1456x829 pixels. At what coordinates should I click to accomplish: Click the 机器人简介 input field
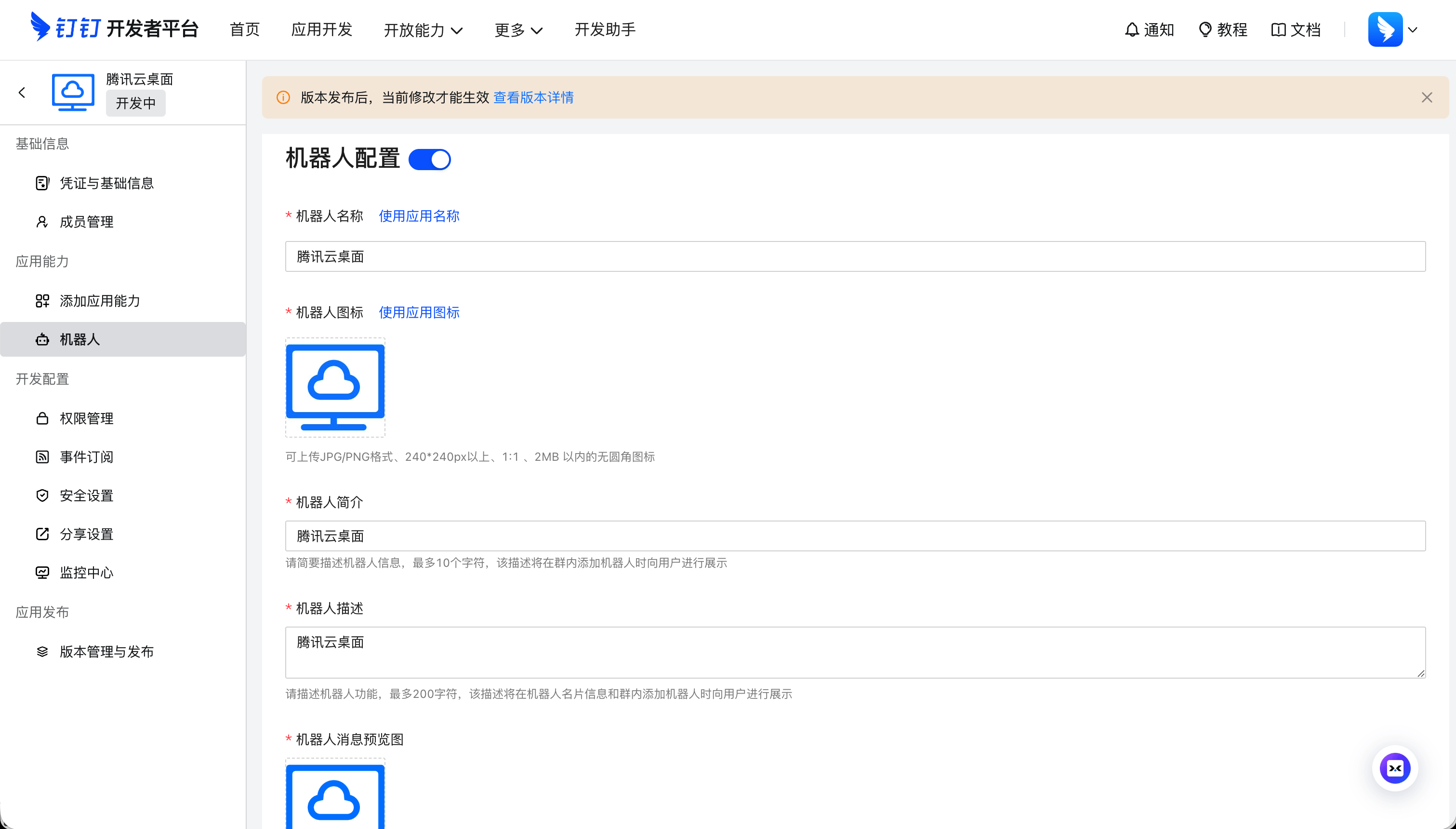(x=855, y=536)
